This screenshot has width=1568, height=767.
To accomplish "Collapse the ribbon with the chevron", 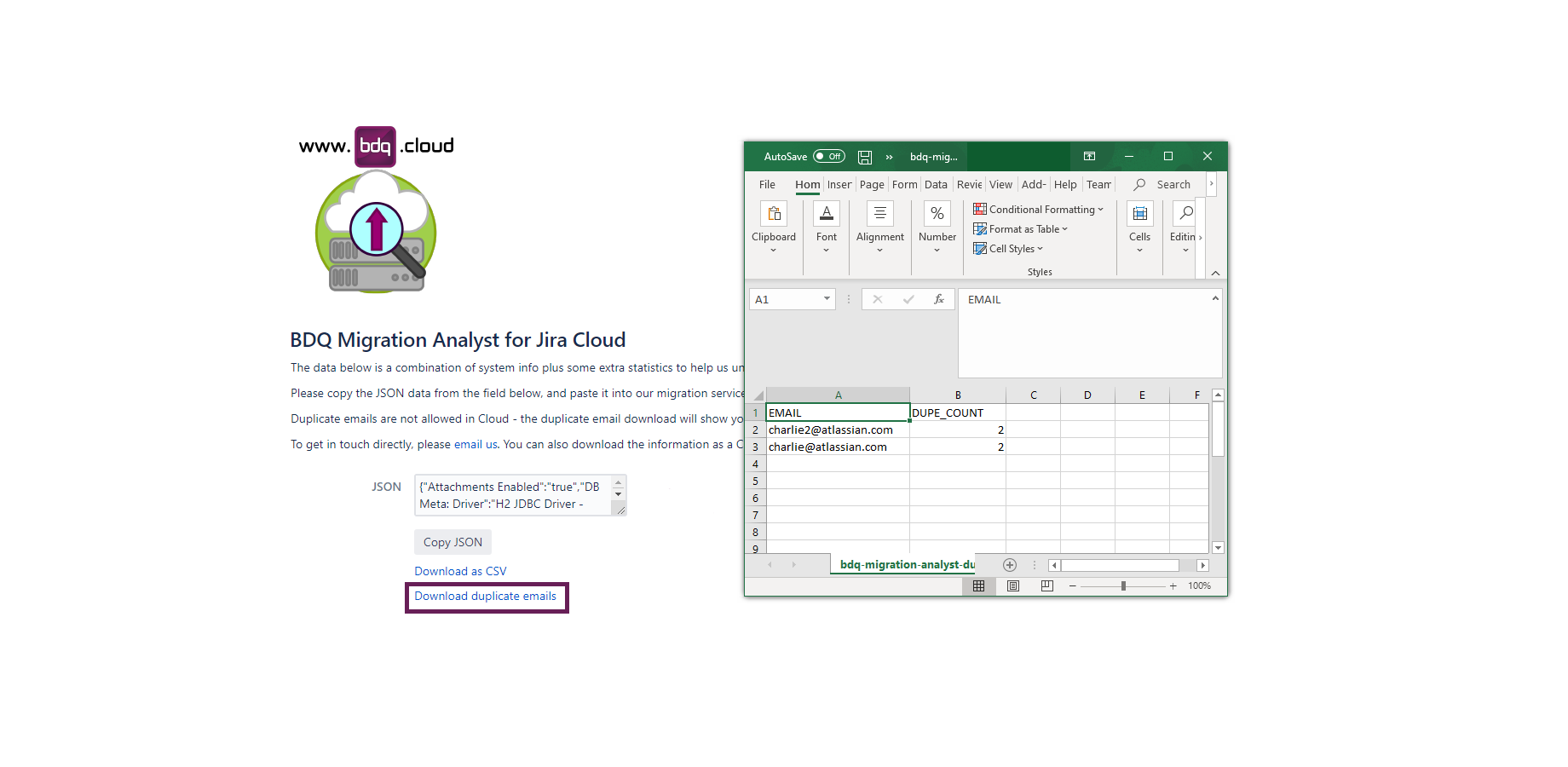I will pyautogui.click(x=1215, y=273).
